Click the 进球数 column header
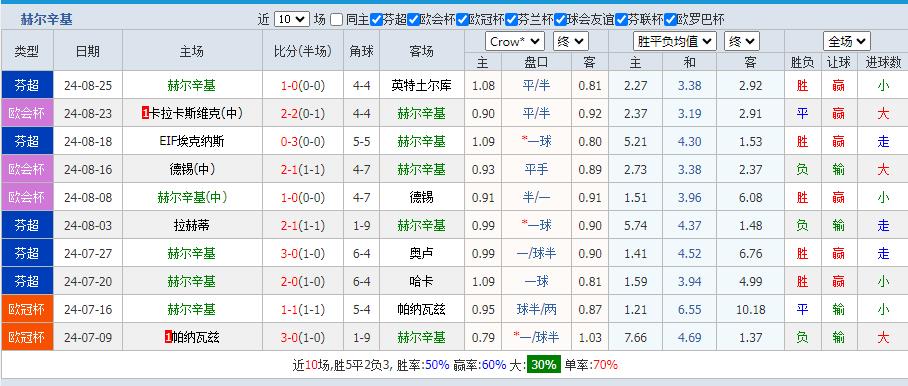 (x=883, y=62)
